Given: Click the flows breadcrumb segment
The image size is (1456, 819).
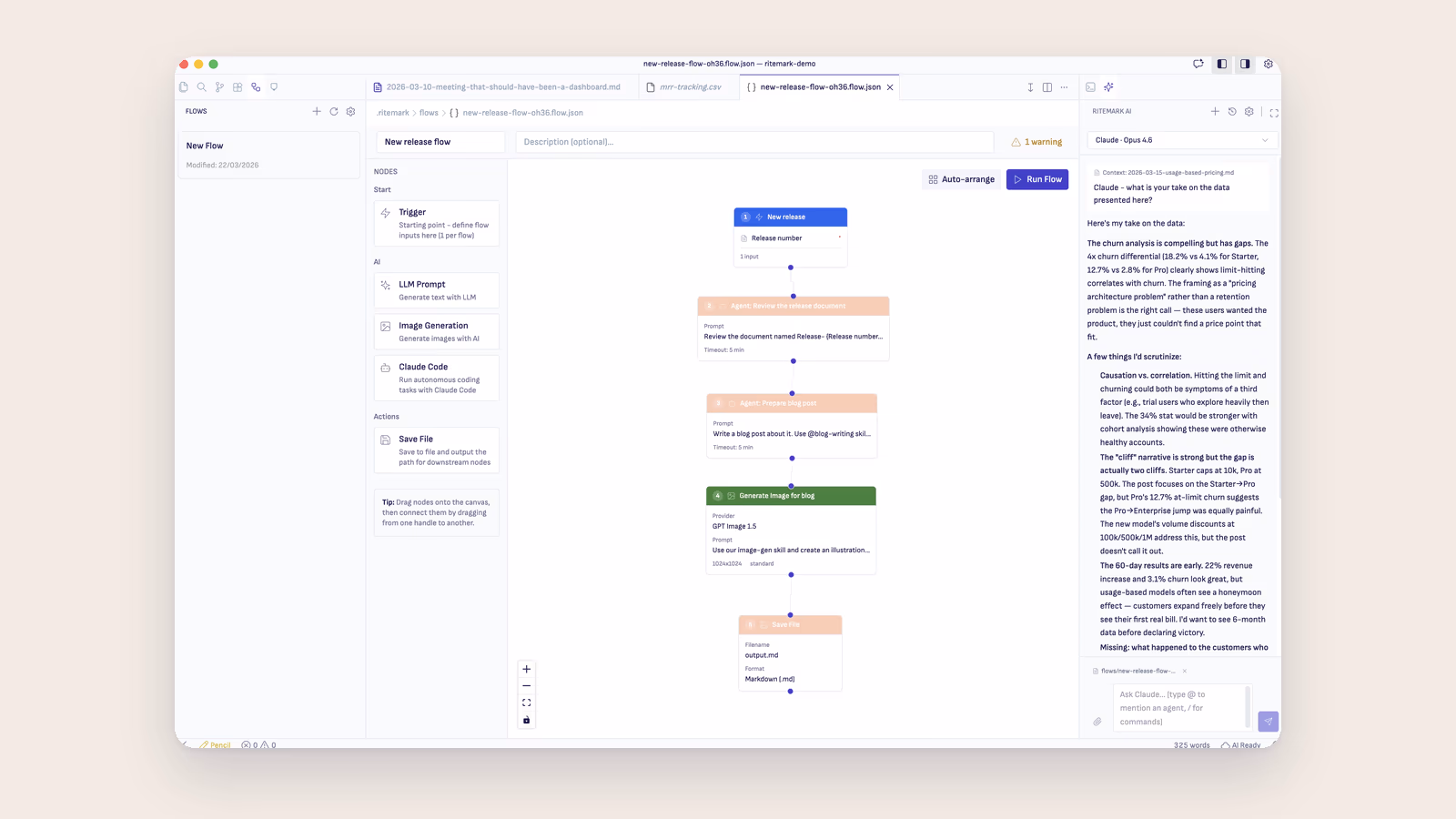Looking at the screenshot, I should pyautogui.click(x=429, y=113).
